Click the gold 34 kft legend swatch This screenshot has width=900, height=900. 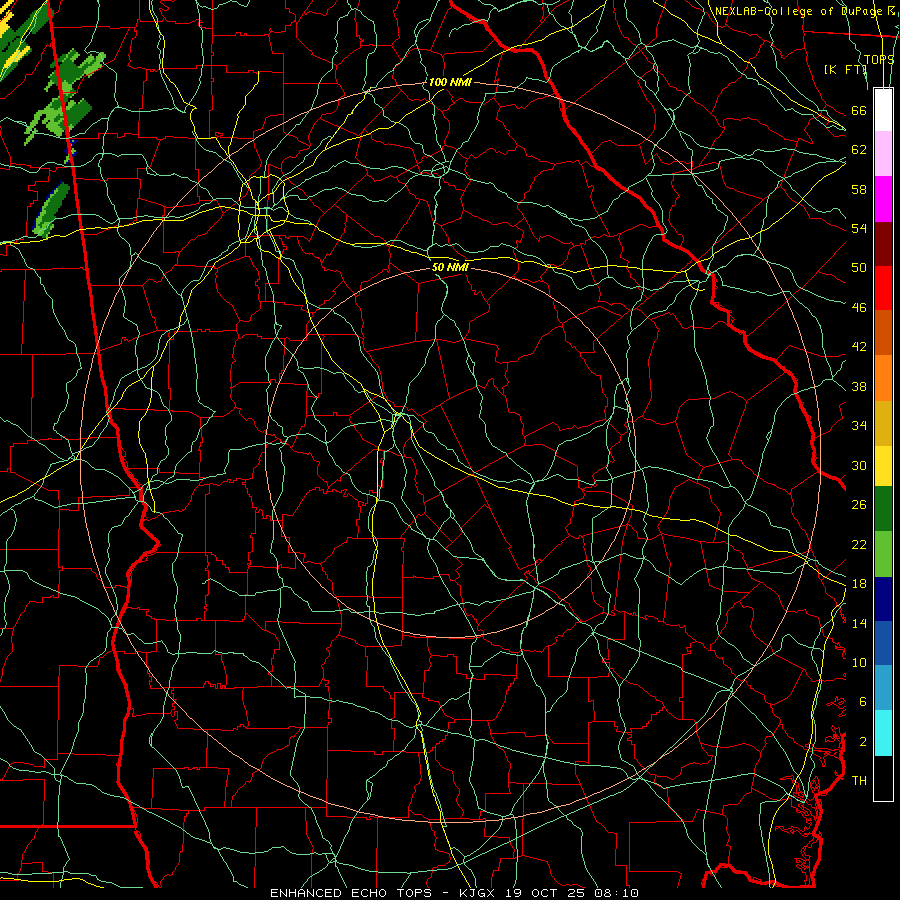(x=883, y=423)
